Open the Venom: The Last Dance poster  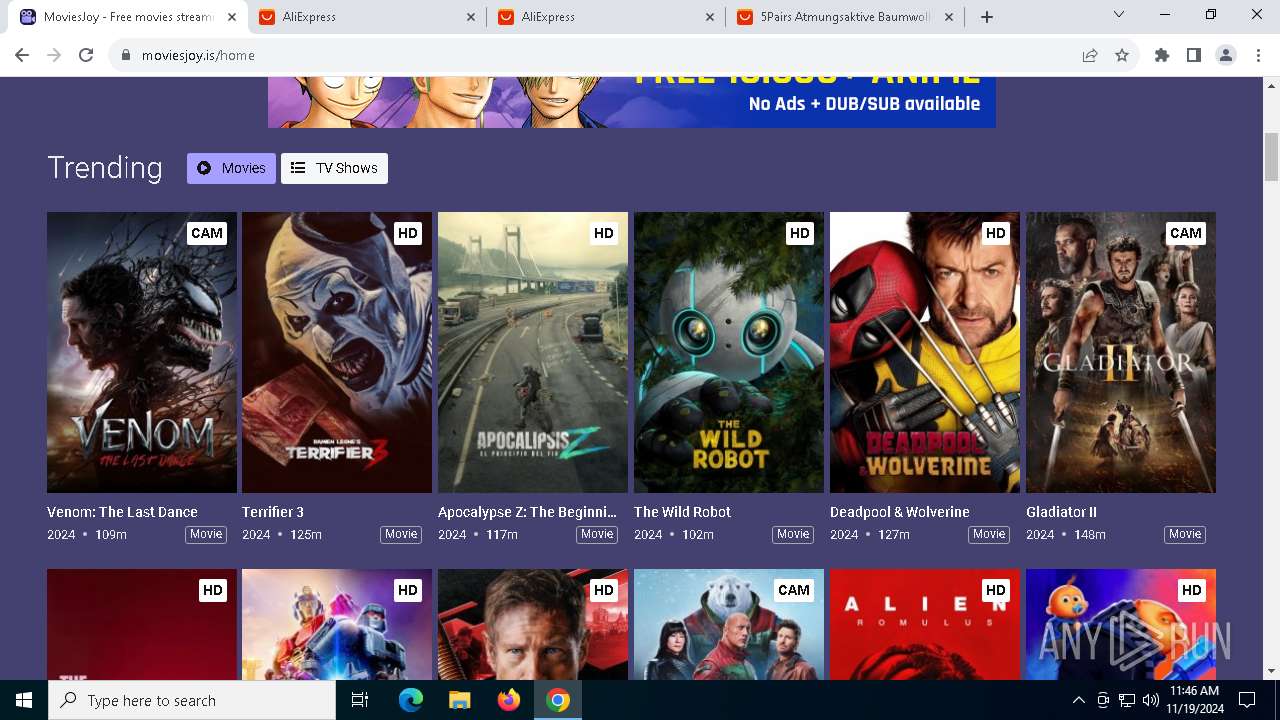click(142, 352)
